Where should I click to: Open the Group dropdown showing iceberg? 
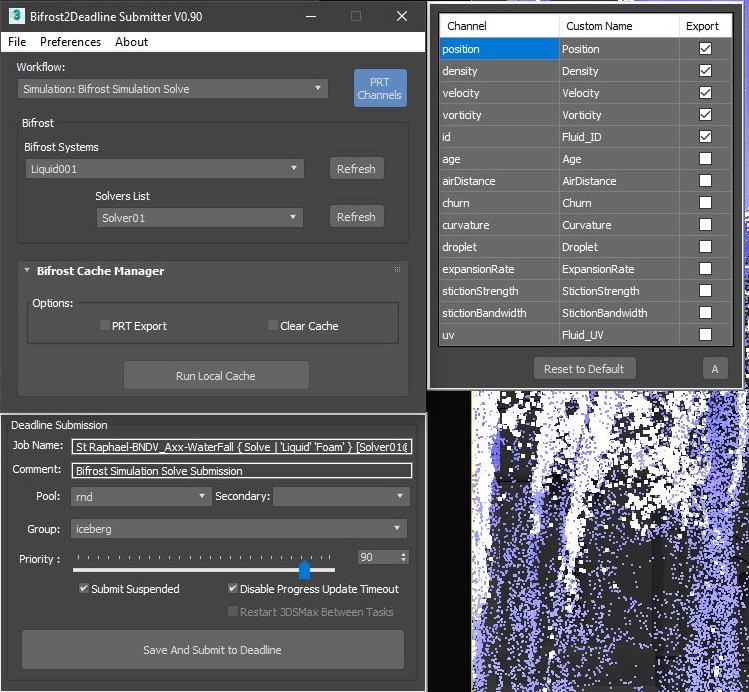click(238, 529)
